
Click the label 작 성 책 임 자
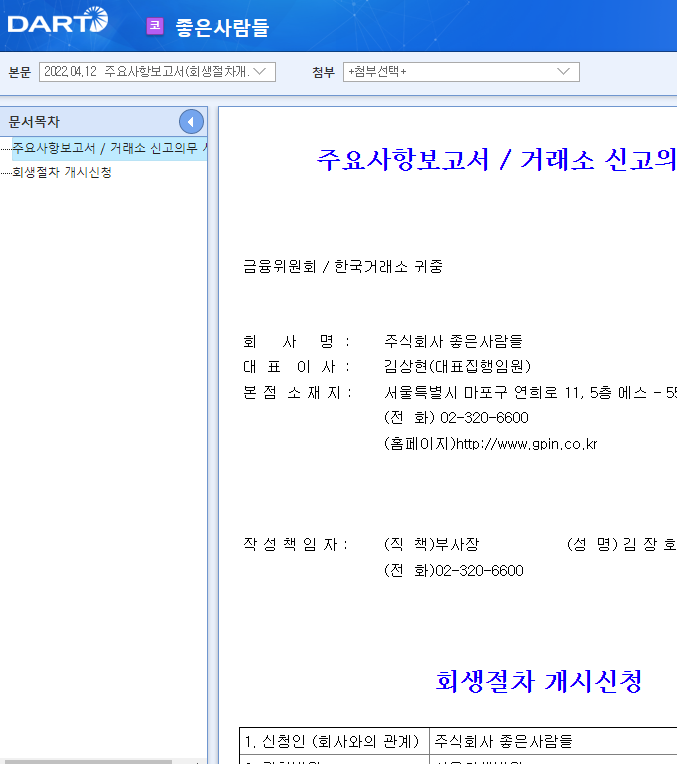(x=296, y=544)
